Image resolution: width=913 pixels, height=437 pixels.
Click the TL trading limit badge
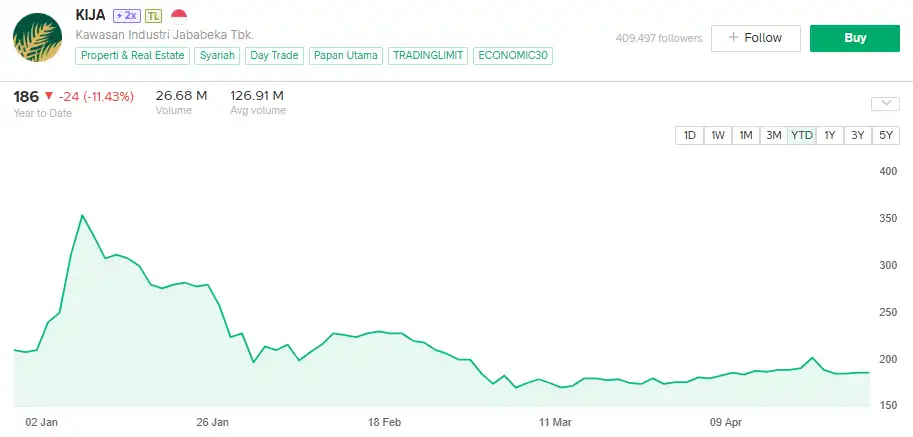click(154, 16)
